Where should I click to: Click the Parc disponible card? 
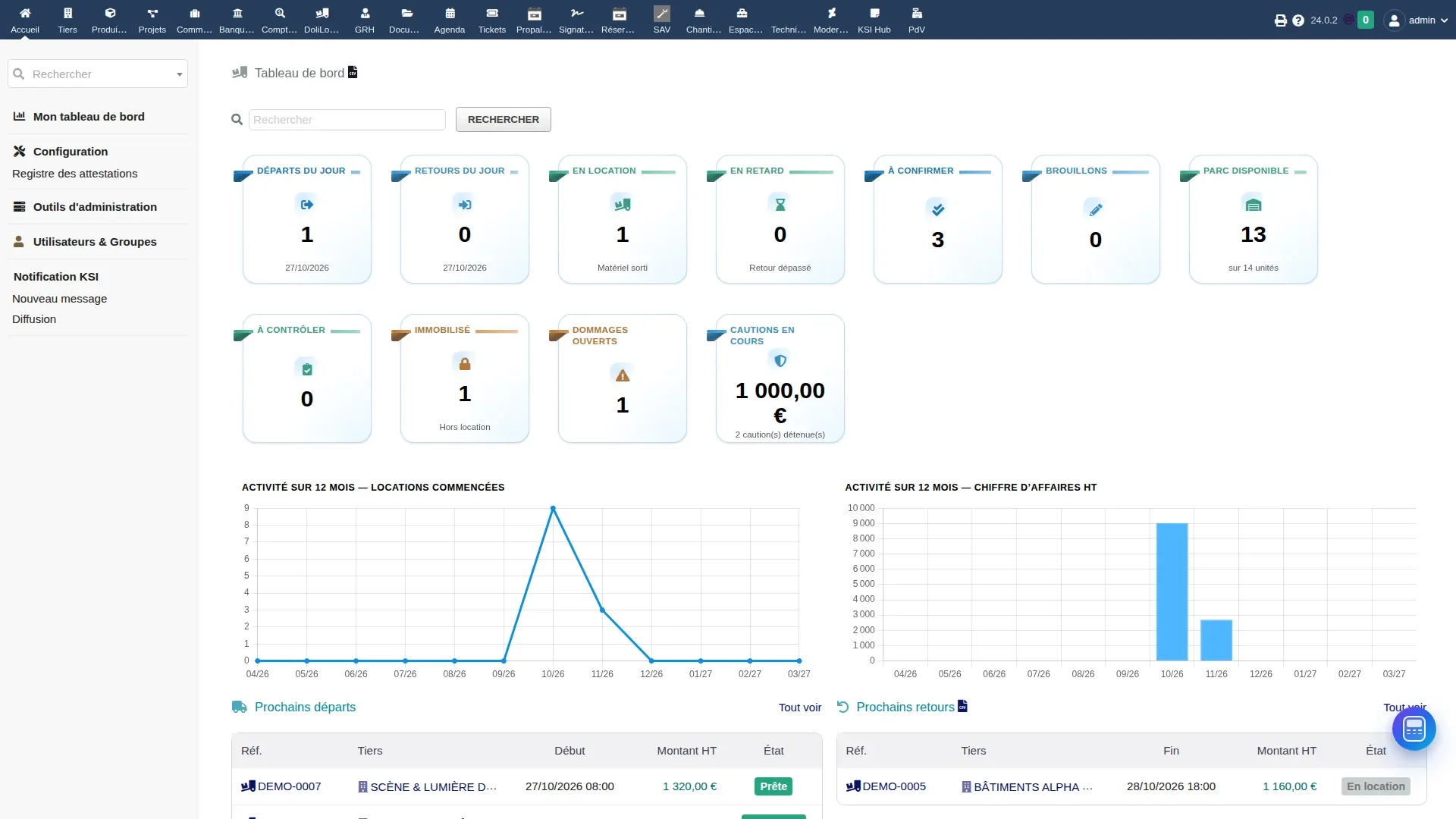click(x=1253, y=219)
